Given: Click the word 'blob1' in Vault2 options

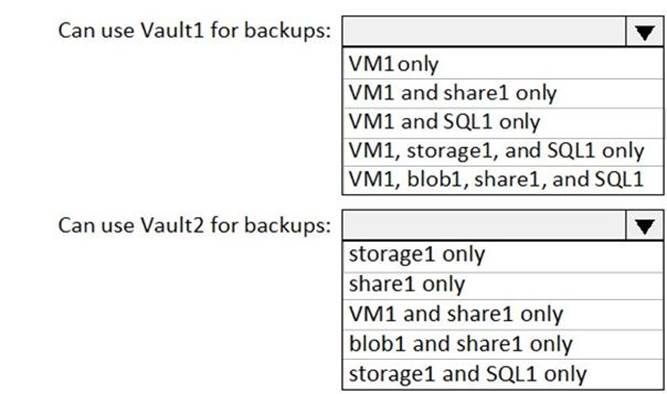Looking at the screenshot, I should [x=376, y=343].
